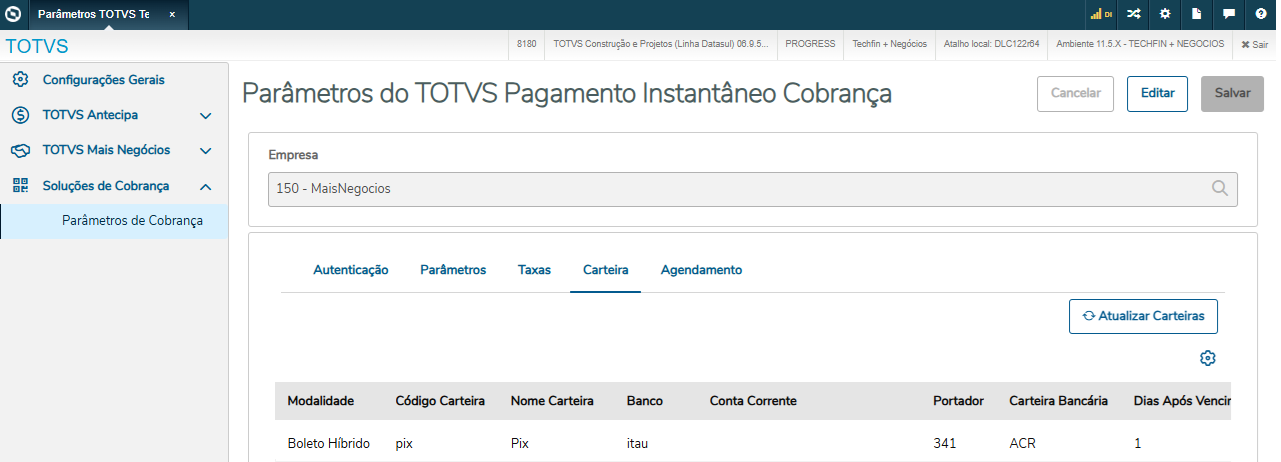Click the Empresa search magnifier icon

tap(1220, 187)
